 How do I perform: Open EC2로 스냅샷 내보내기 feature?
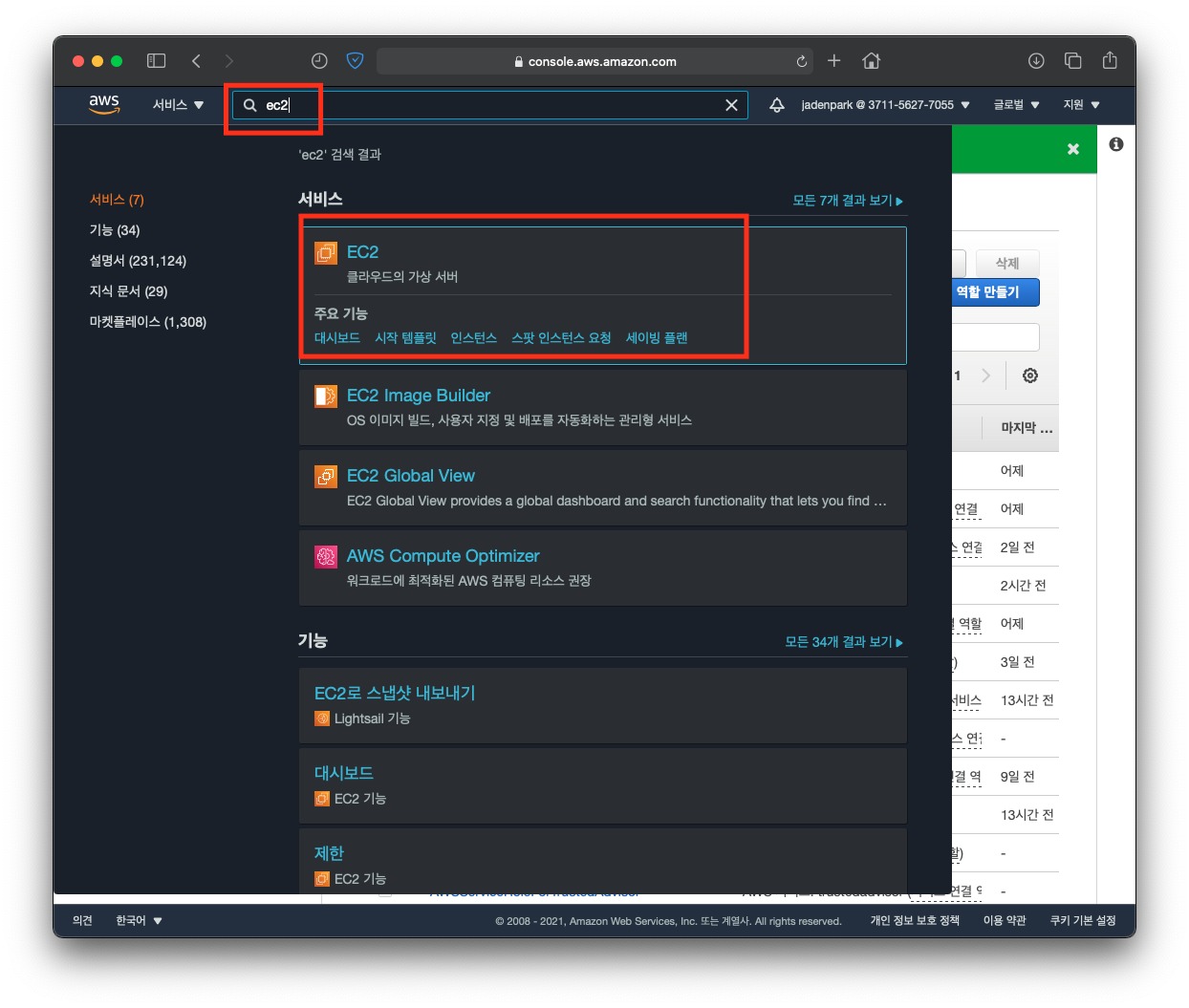coord(395,693)
